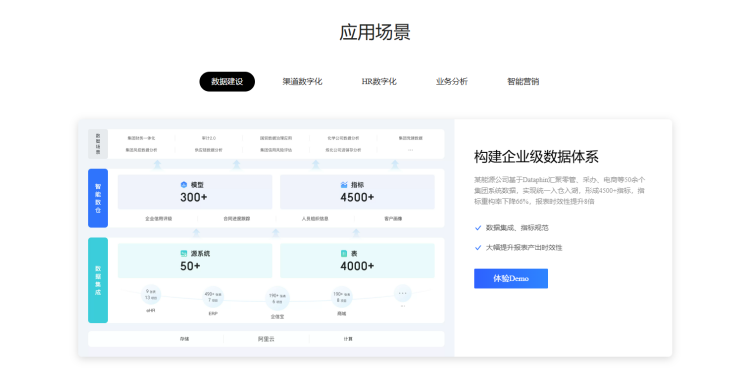Click the 存储 label in bottom bar
The width and height of the screenshot is (748, 381).
click(x=184, y=339)
